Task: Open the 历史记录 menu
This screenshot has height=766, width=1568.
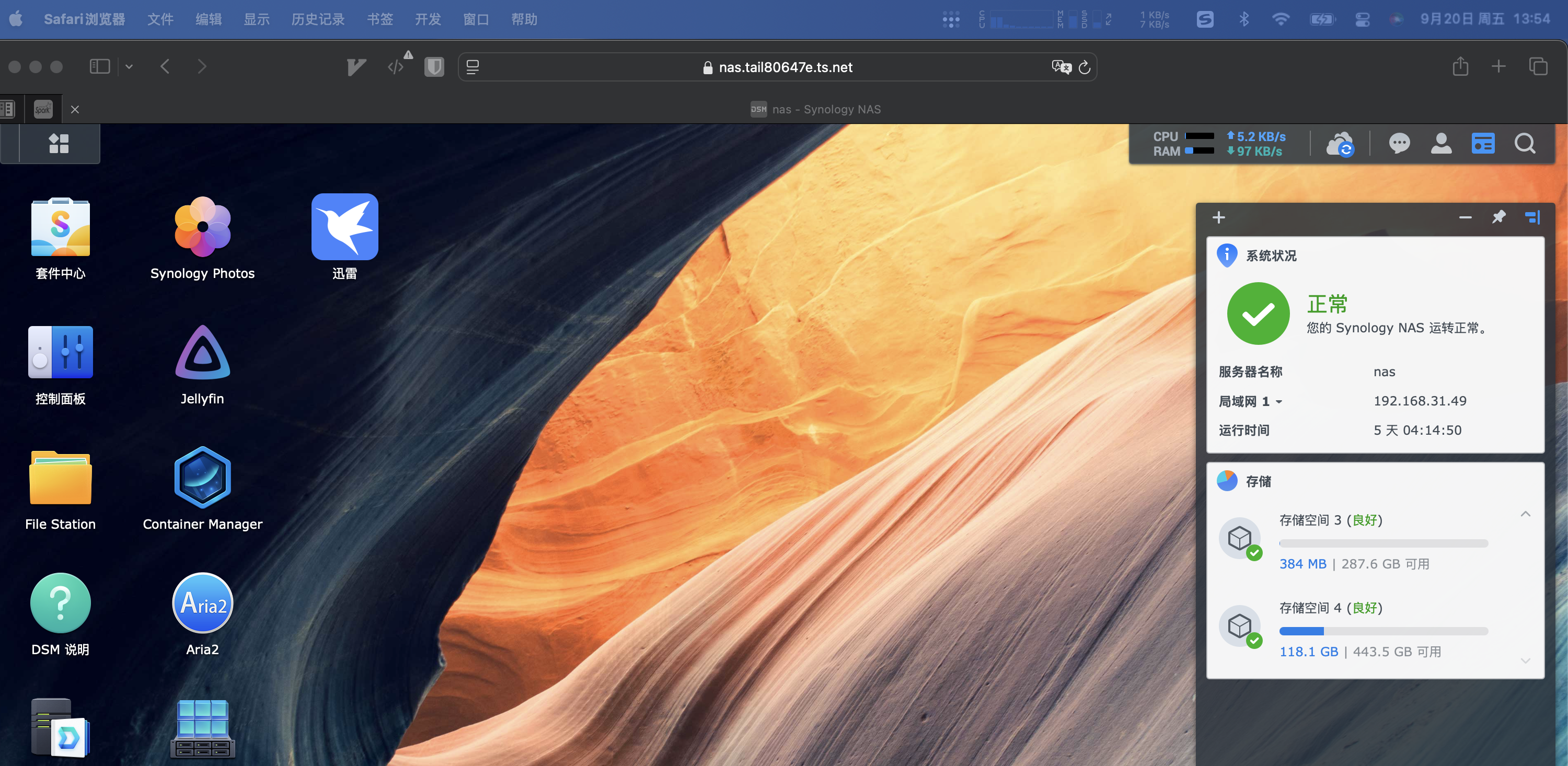Action: pyautogui.click(x=318, y=19)
